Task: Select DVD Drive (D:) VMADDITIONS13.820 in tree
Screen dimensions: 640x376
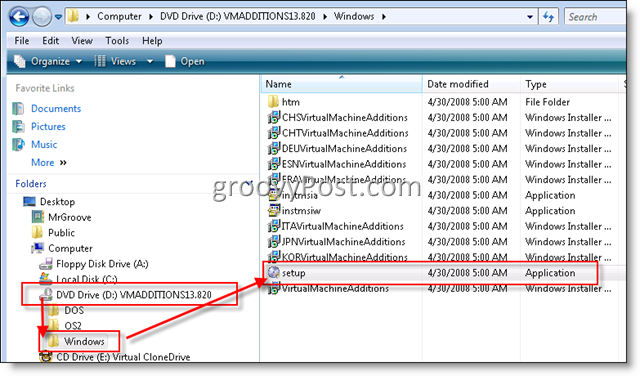Action: [133, 295]
